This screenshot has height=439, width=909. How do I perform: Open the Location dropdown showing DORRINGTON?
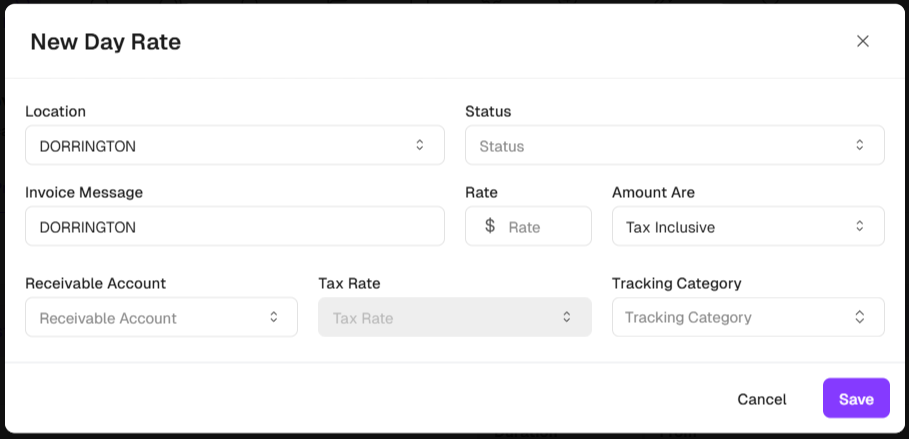[x=220, y=145]
